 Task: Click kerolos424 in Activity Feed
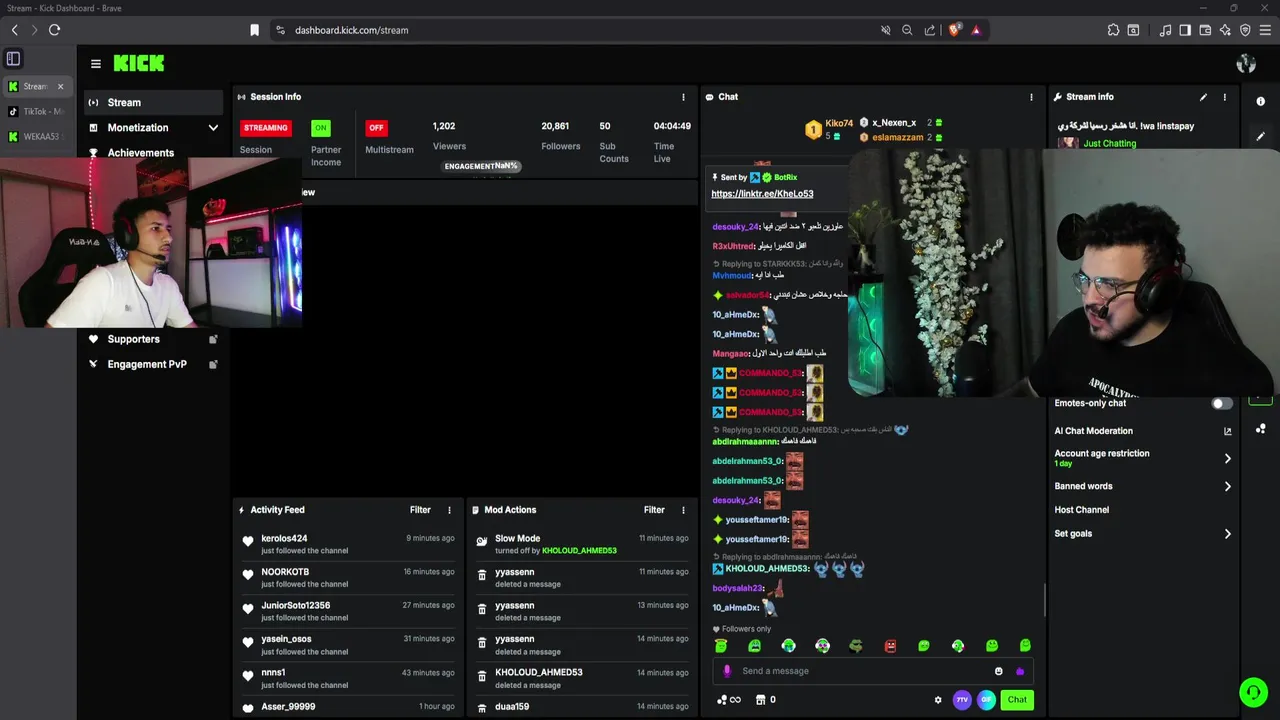(284, 538)
